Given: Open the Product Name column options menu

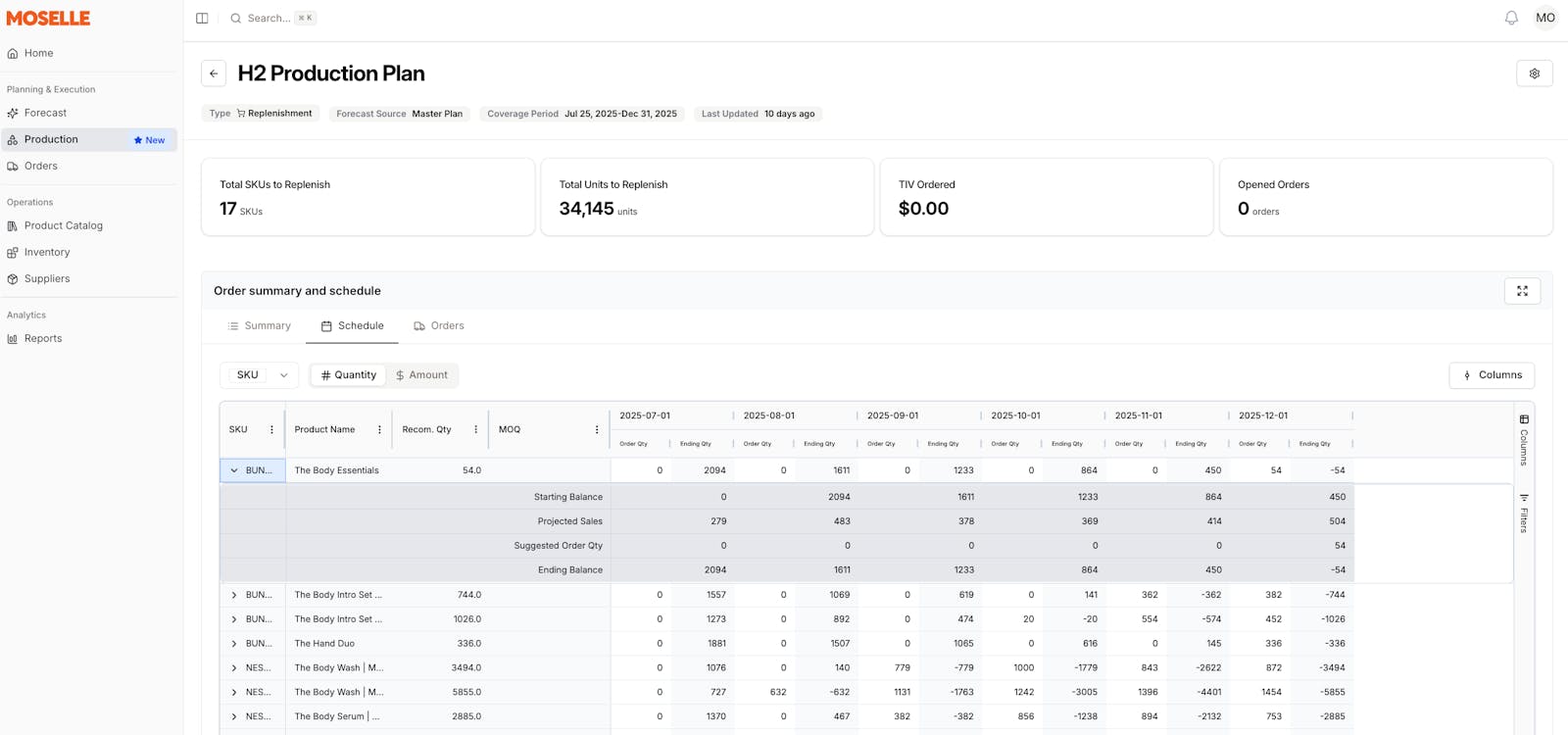Looking at the screenshot, I should point(379,429).
